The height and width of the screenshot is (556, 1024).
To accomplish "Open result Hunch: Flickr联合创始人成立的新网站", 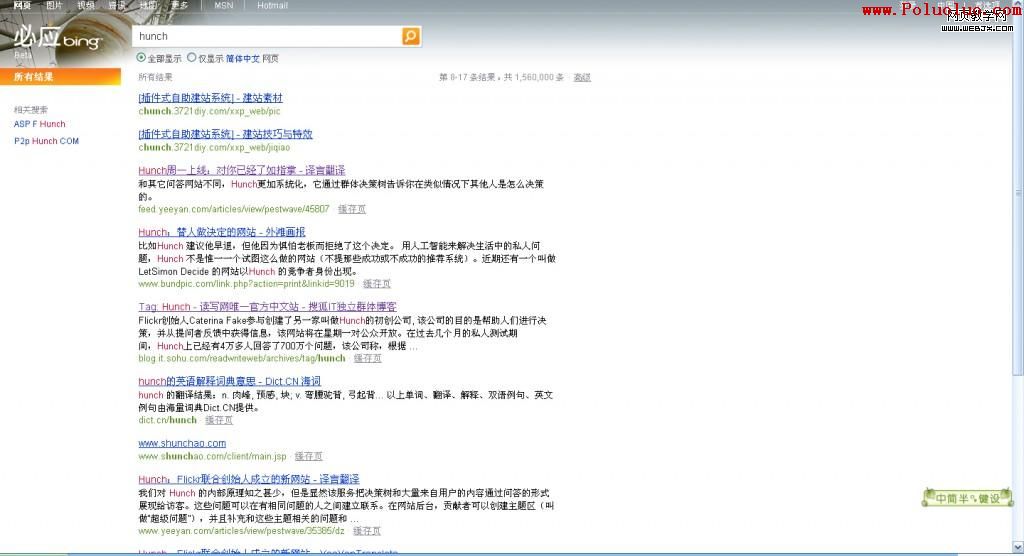I will [x=249, y=479].
